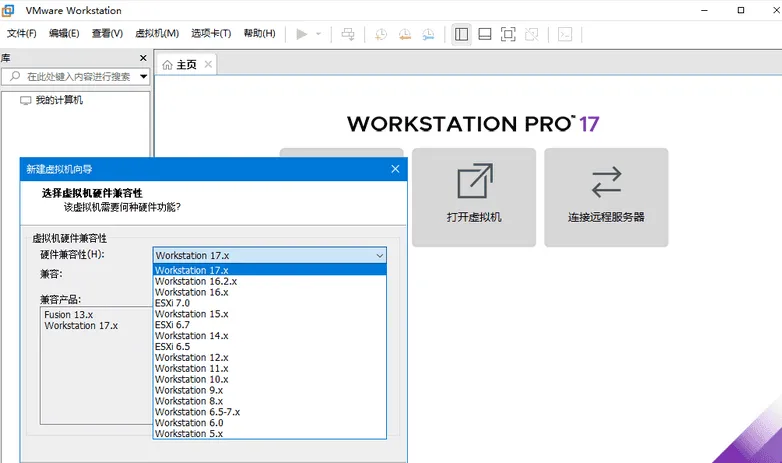Viewport: 782px width, 463px height.
Task: Toggle the library sidebar view icon
Action: click(x=461, y=34)
